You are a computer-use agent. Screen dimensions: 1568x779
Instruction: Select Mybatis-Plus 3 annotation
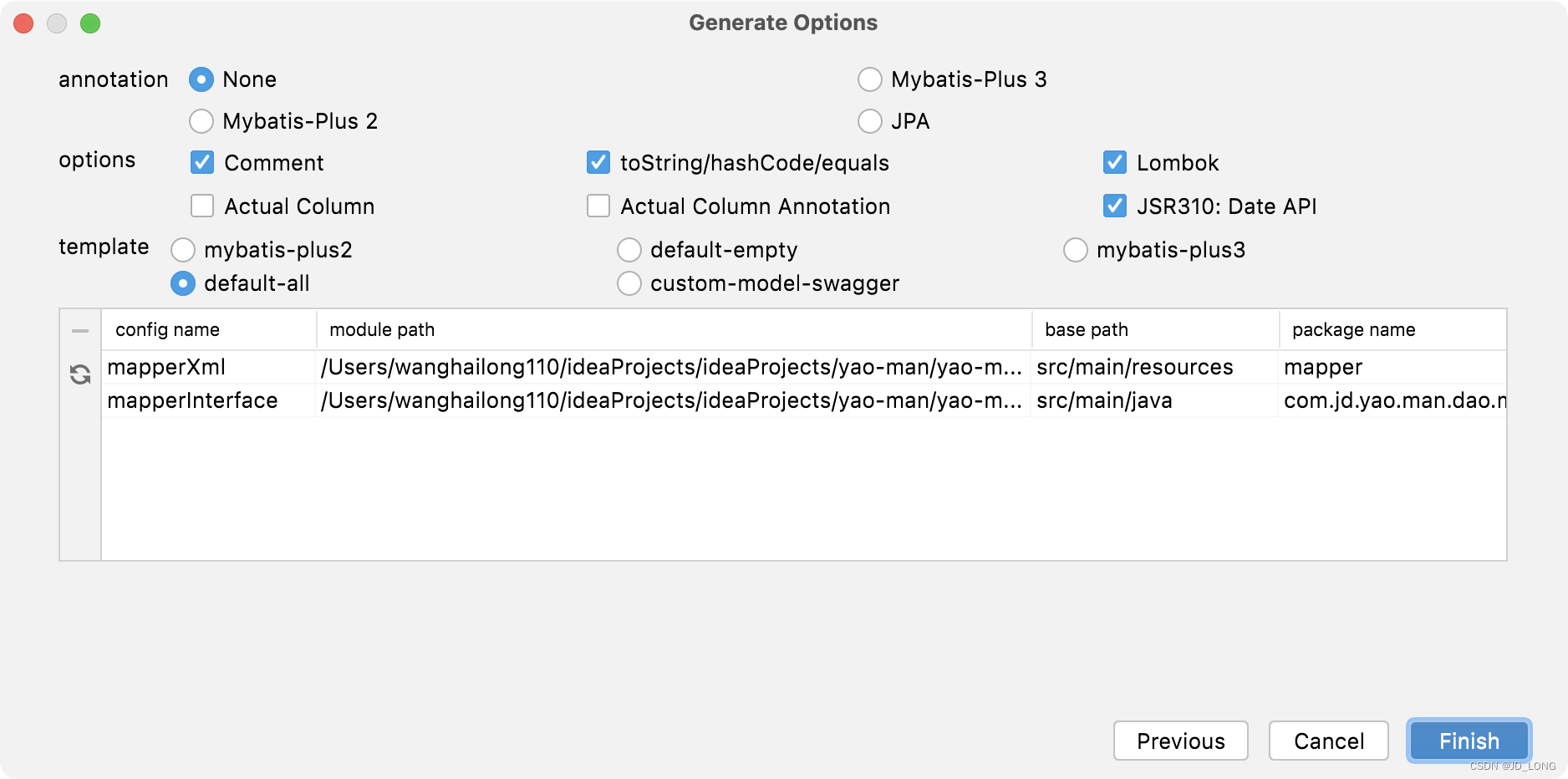point(870,79)
